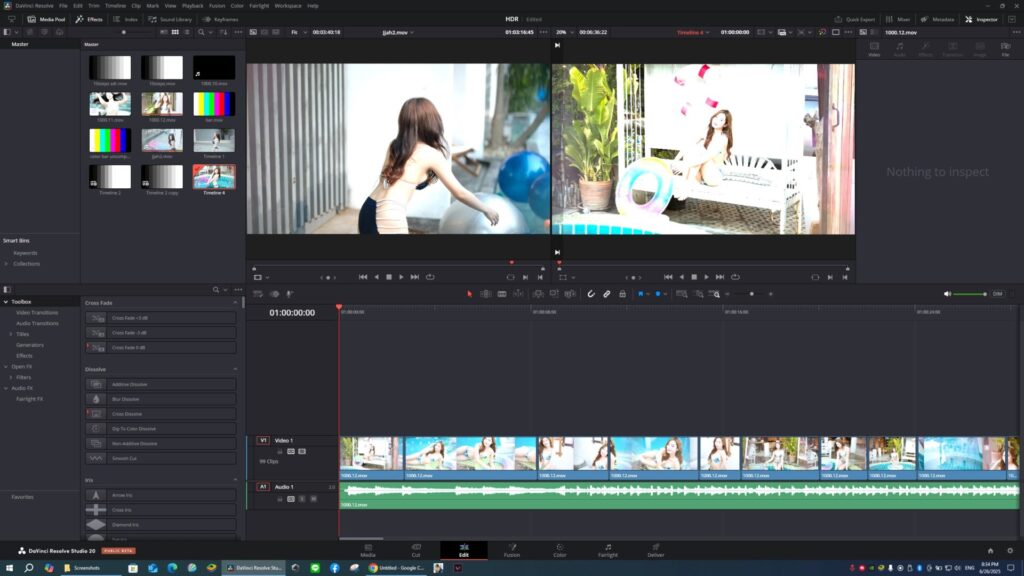Open Timeline View Options icon
This screenshot has height=576, width=1024.
pyautogui.click(x=258, y=294)
